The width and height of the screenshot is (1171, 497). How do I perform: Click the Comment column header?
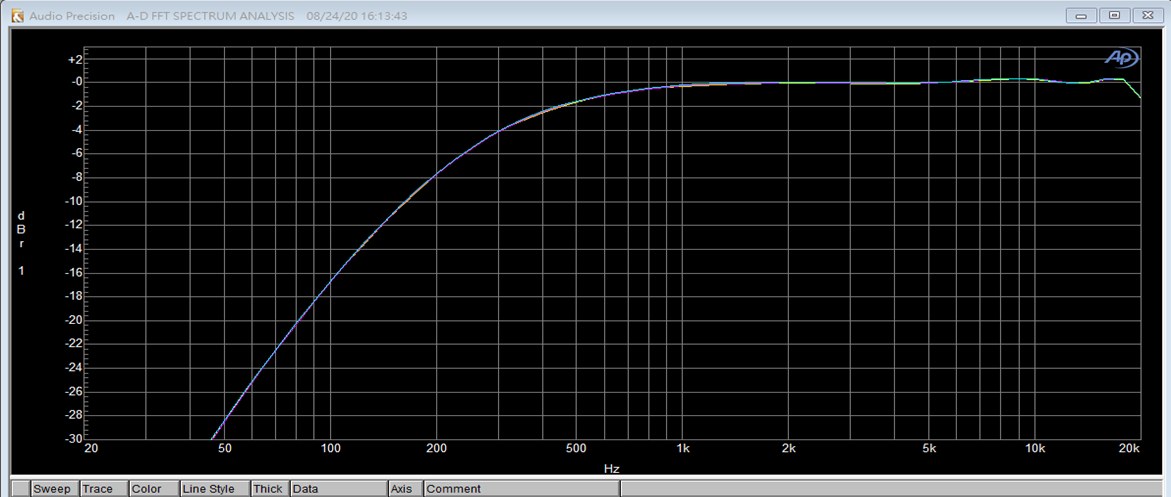pyautogui.click(x=452, y=489)
